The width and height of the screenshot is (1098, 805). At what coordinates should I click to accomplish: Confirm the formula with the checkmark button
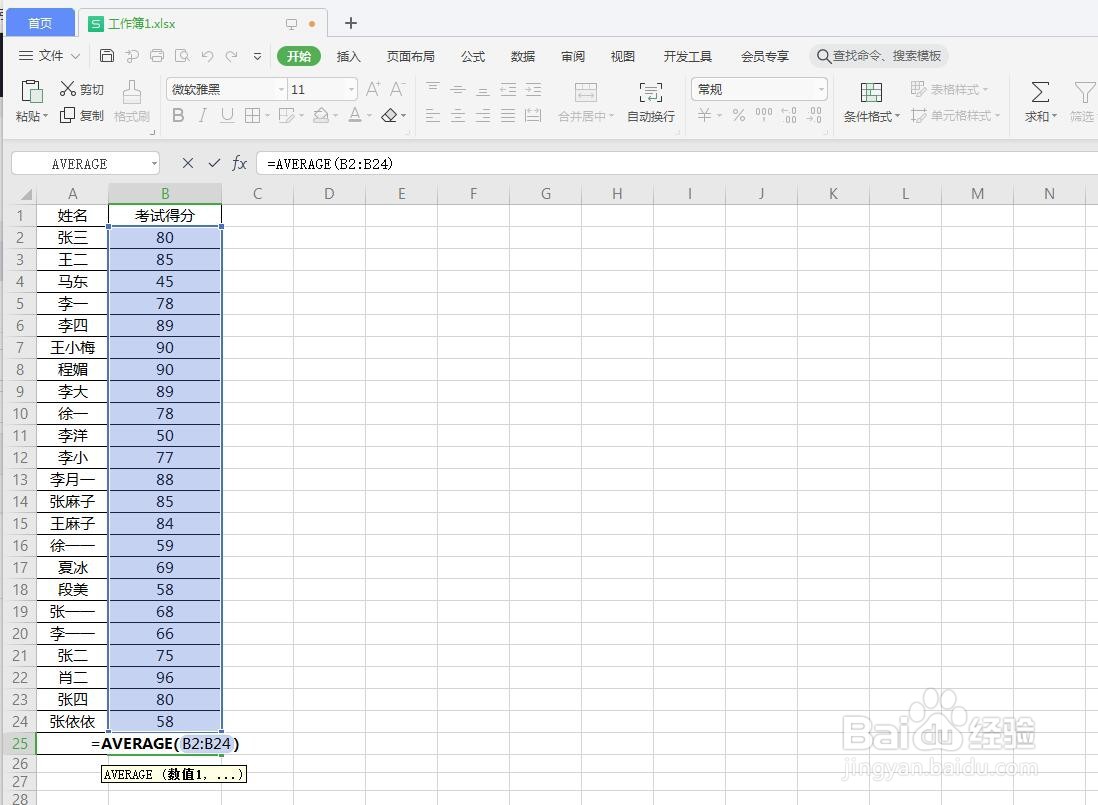pyautogui.click(x=213, y=163)
